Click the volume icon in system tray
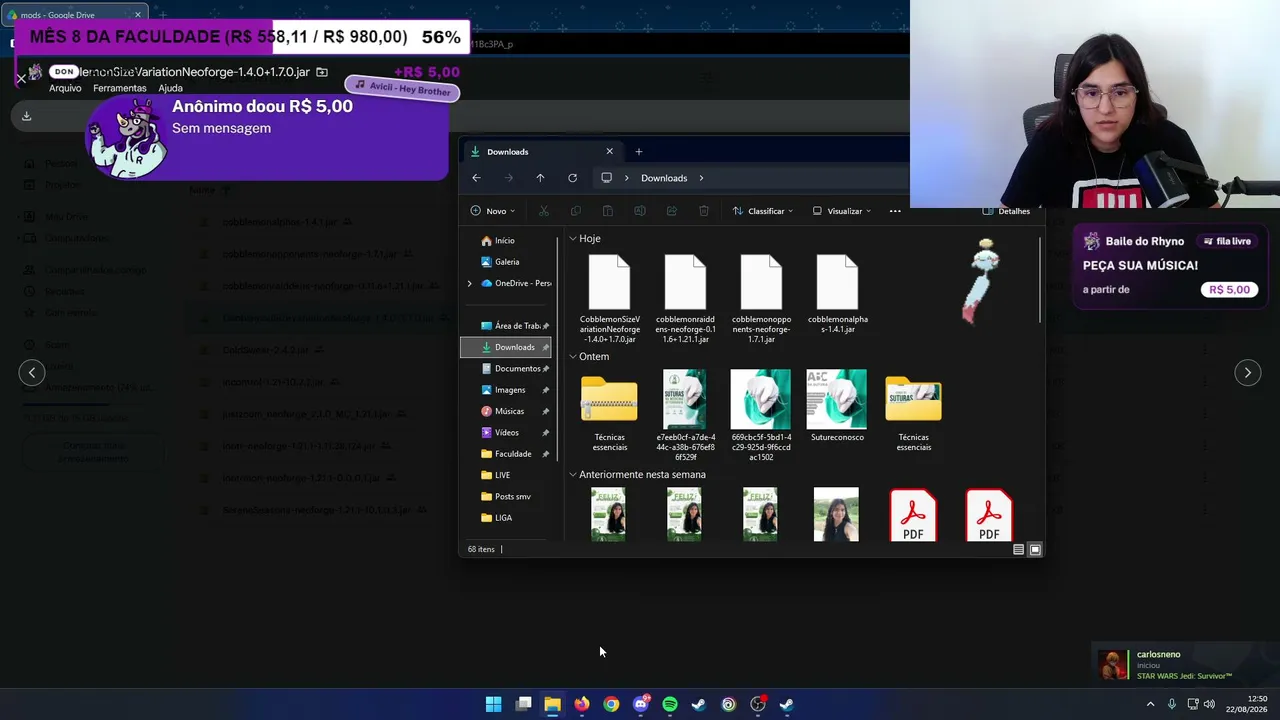This screenshot has height=720, width=1280. pos(1209,704)
